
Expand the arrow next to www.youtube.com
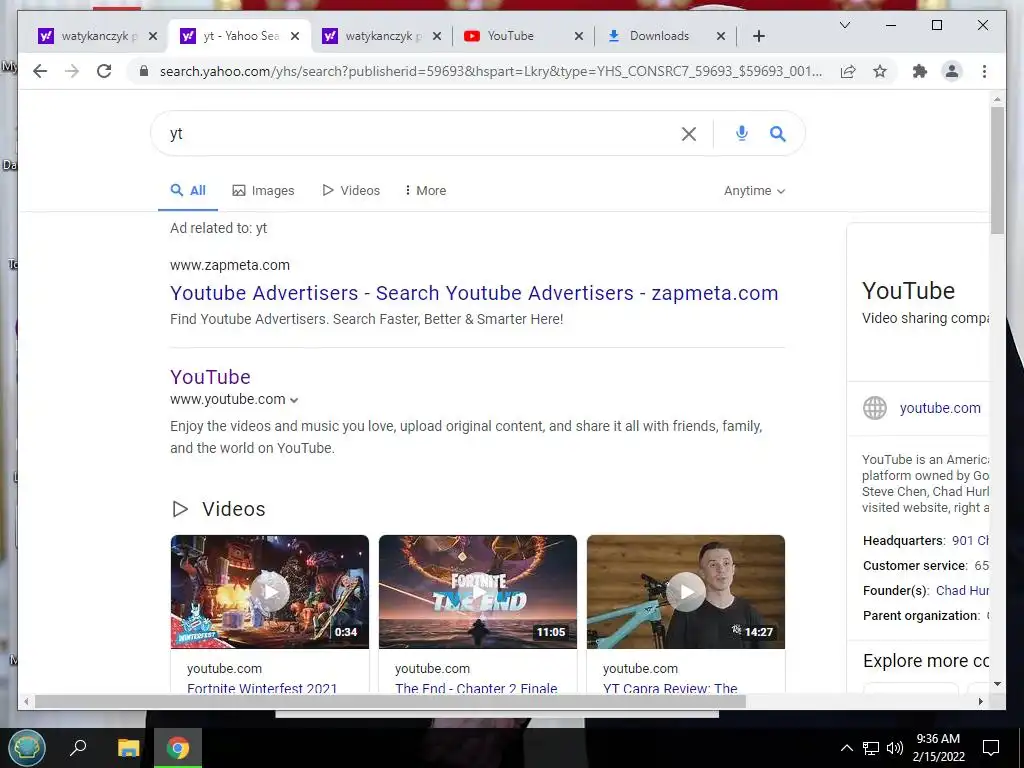click(x=294, y=400)
